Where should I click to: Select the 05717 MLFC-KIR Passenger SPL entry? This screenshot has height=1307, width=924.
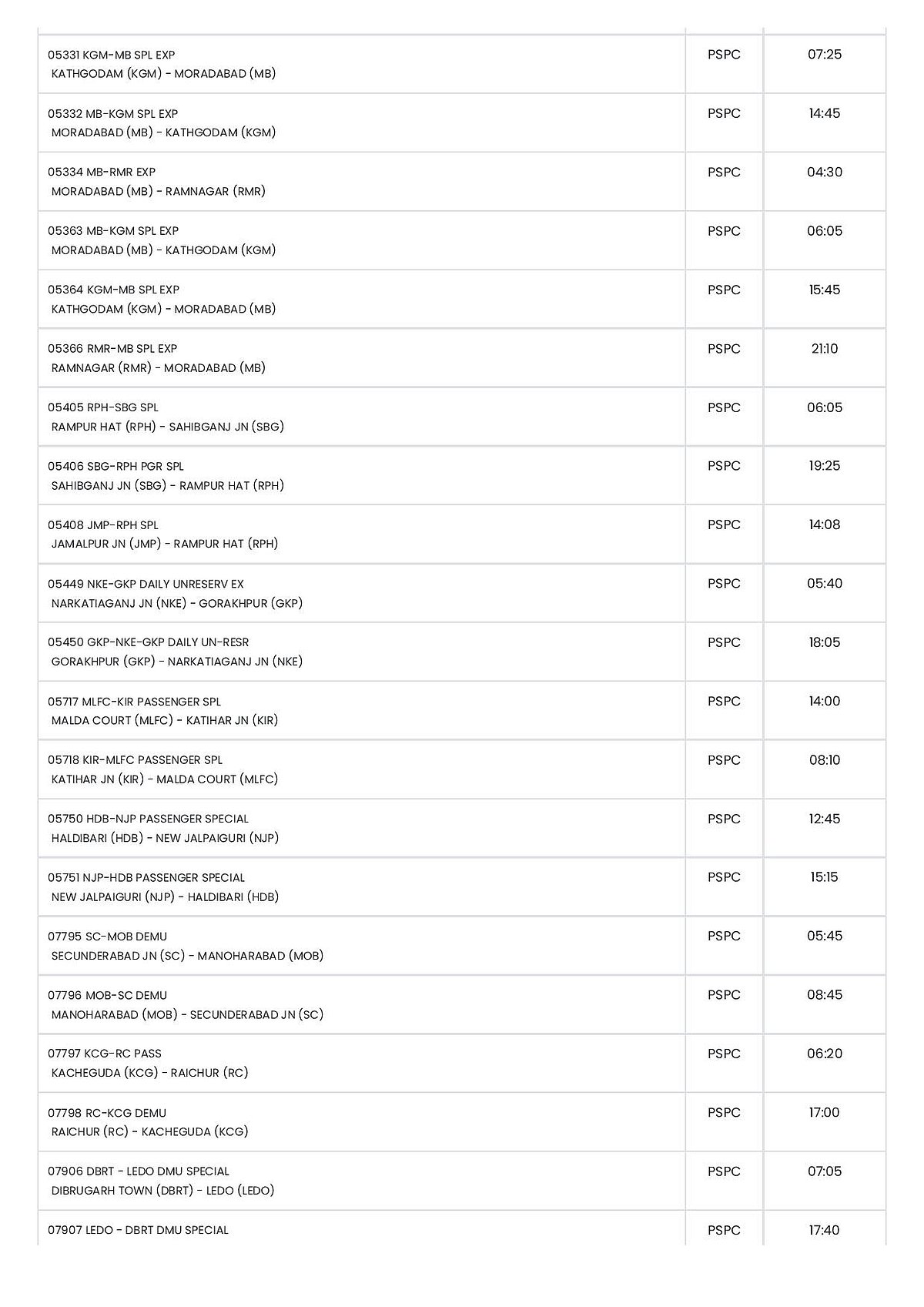pyautogui.click(x=134, y=702)
